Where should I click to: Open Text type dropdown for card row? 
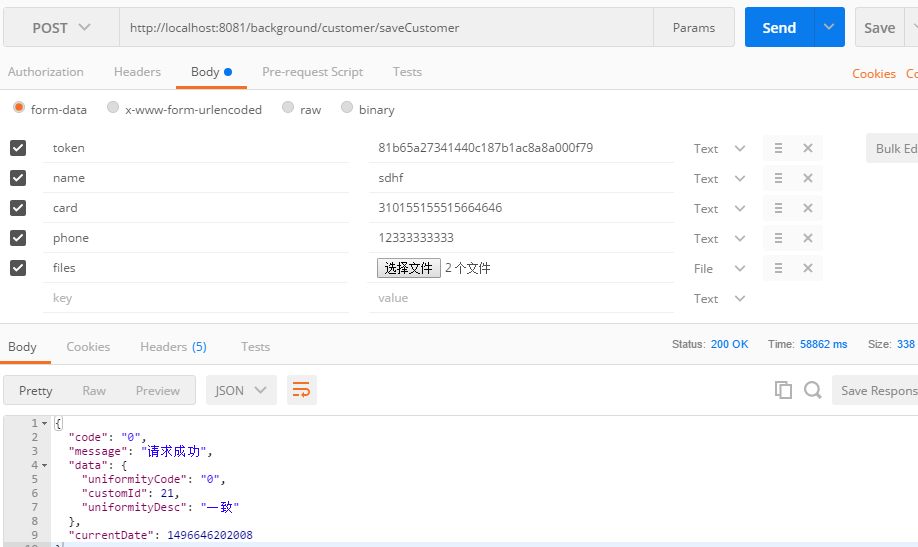coord(739,208)
